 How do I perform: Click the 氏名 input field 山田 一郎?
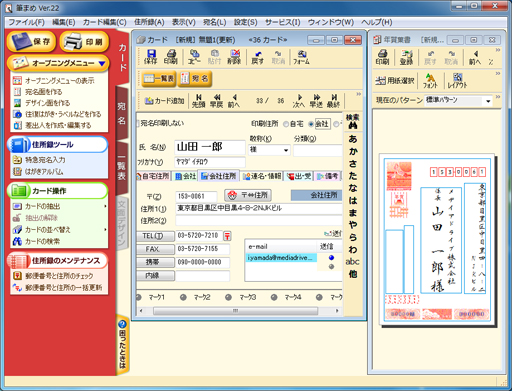[x=210, y=147]
